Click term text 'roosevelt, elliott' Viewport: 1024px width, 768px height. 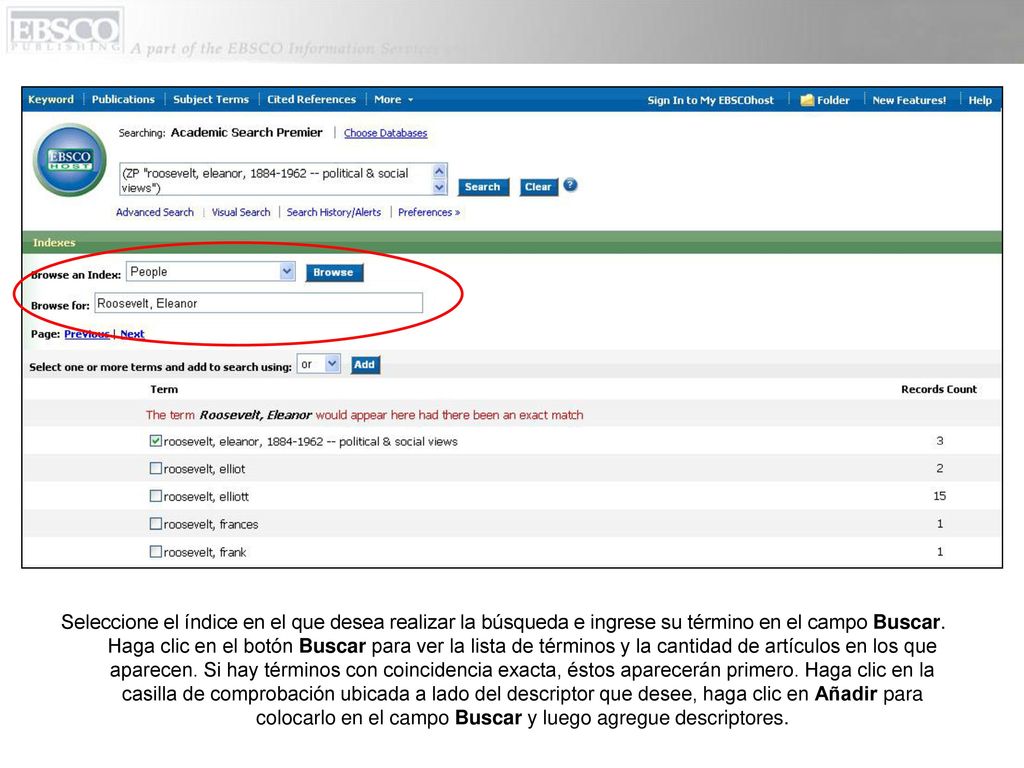click(206, 496)
